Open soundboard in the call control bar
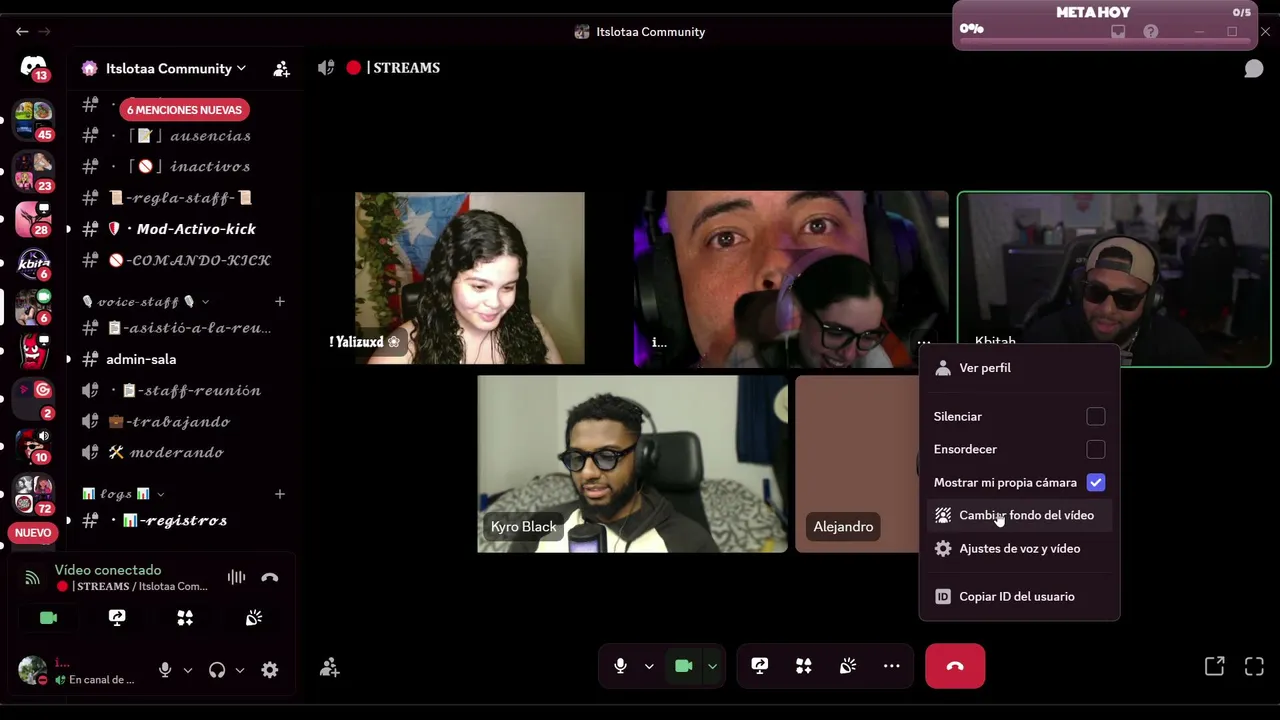 click(848, 666)
